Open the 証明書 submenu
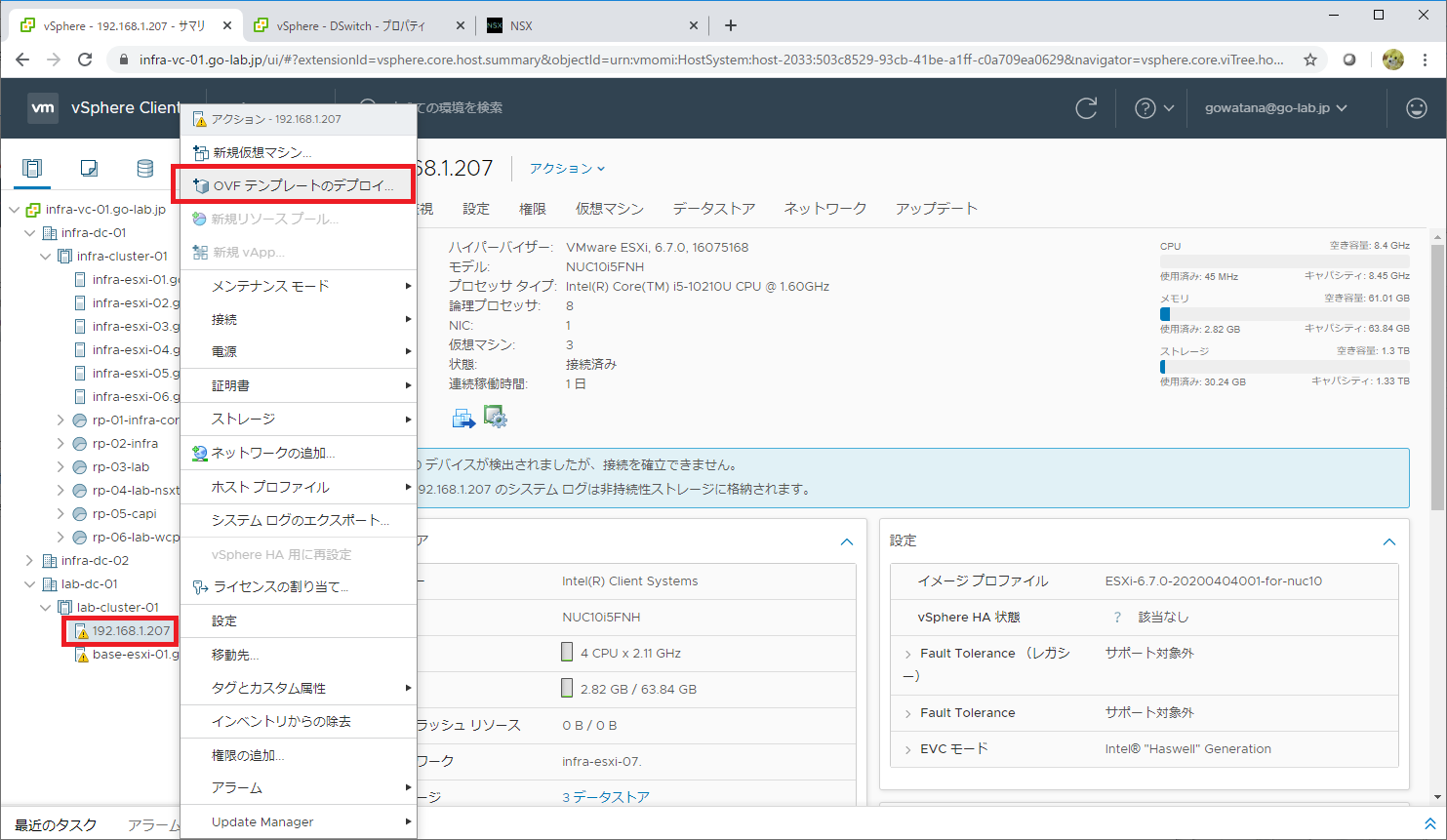This screenshot has width=1447, height=840. click(x=299, y=385)
